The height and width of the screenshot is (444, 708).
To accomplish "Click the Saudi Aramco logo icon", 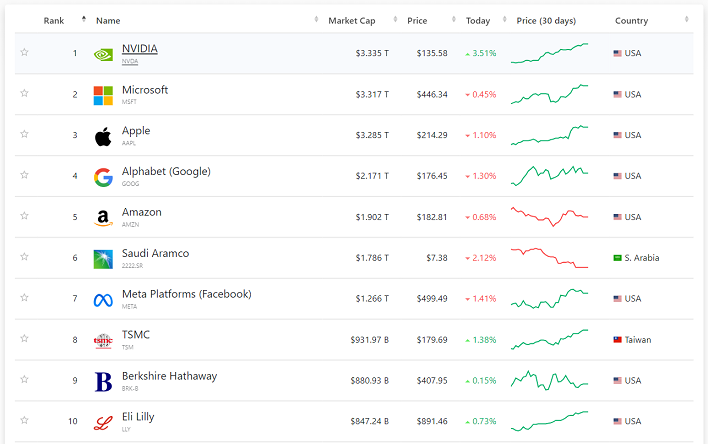I will [103, 259].
